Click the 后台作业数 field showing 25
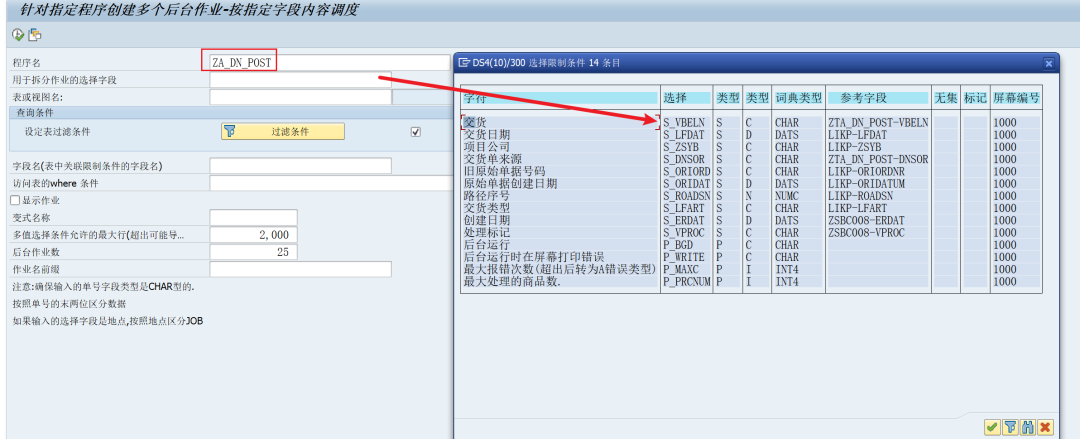This screenshot has width=1080, height=439. (x=253, y=252)
